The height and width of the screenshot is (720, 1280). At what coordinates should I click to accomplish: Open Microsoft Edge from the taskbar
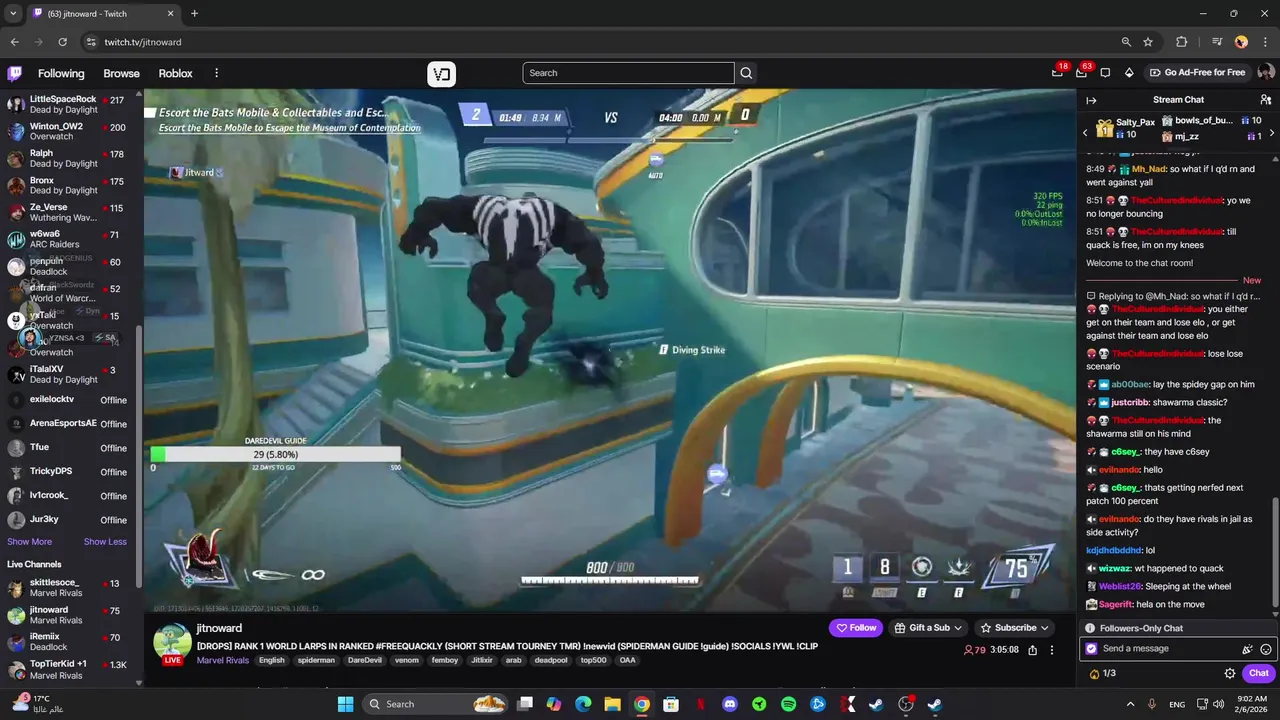pos(583,704)
